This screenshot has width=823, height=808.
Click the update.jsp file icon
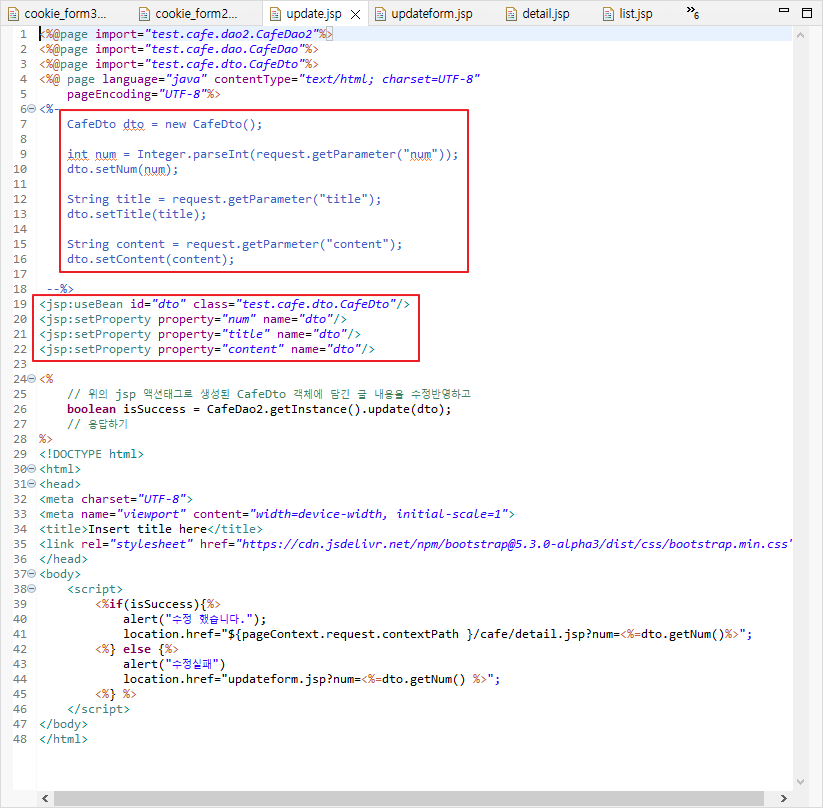click(x=275, y=14)
